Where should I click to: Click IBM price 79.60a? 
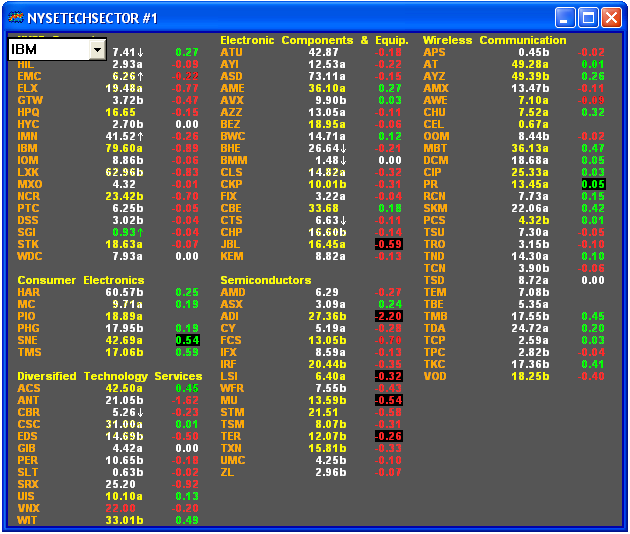click(124, 148)
